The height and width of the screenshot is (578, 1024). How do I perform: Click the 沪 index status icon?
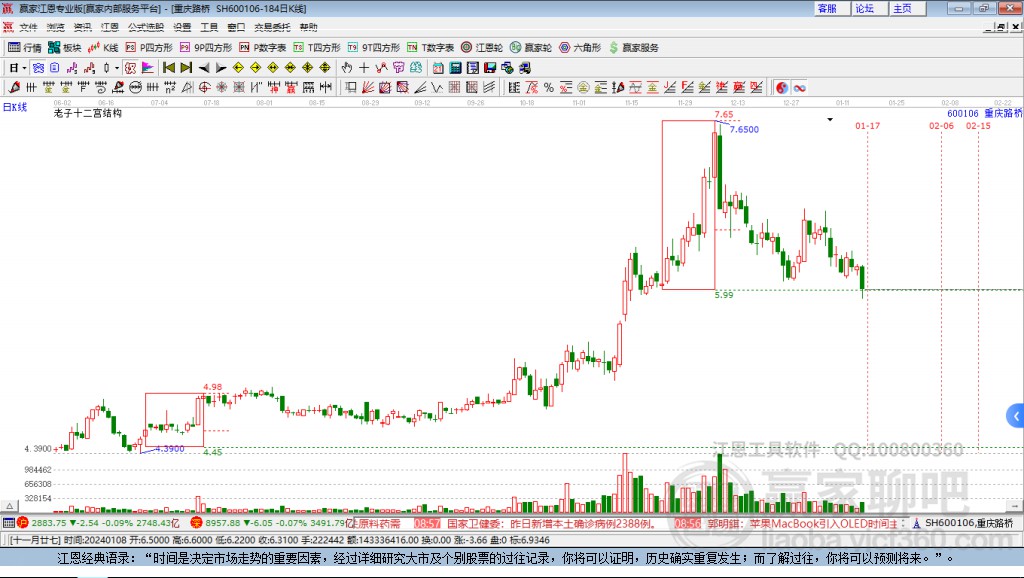tap(23, 522)
